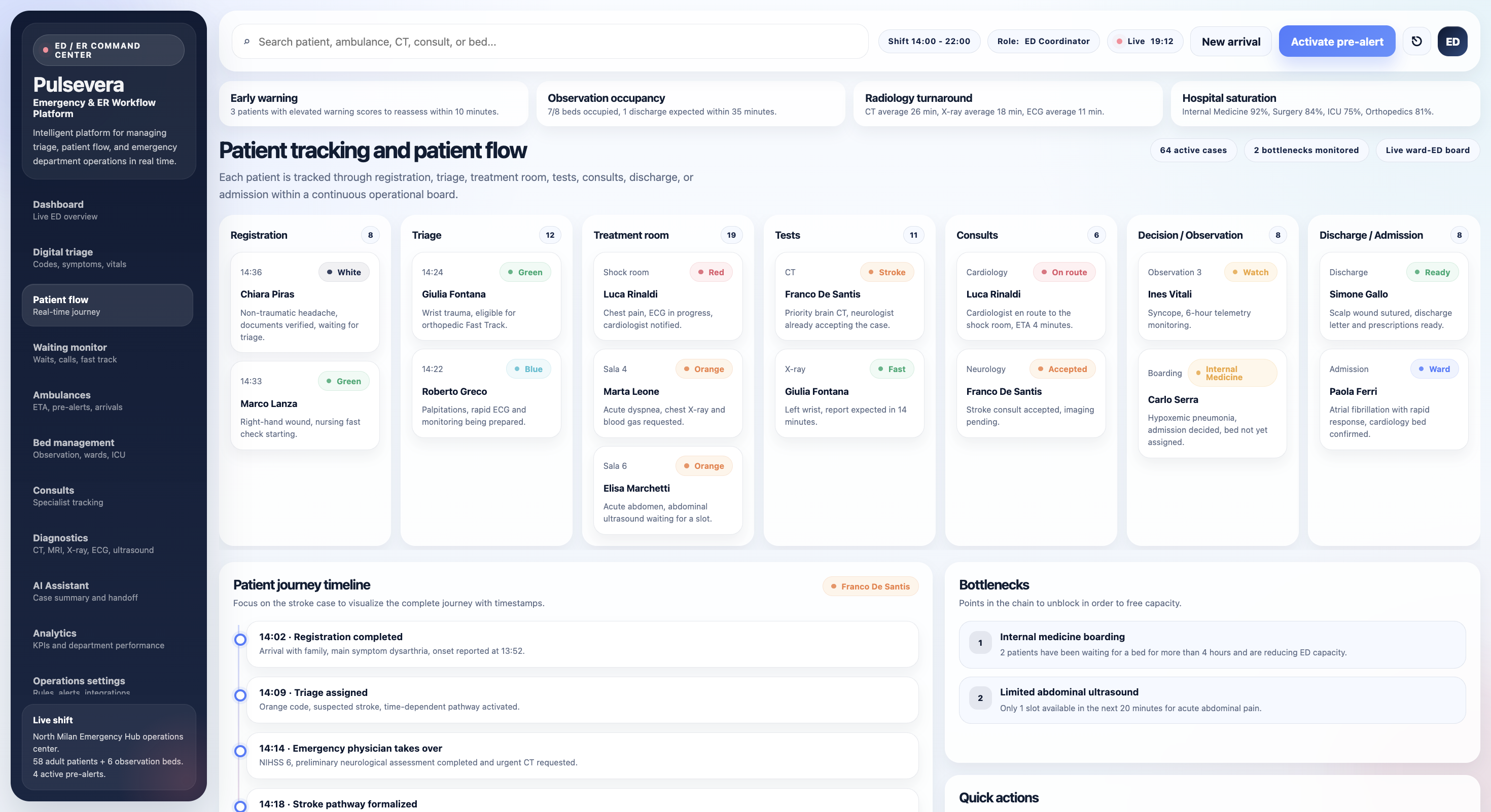Click the ED / ER Command Center badge
Screen dimensions: 1491x812
coord(108,50)
